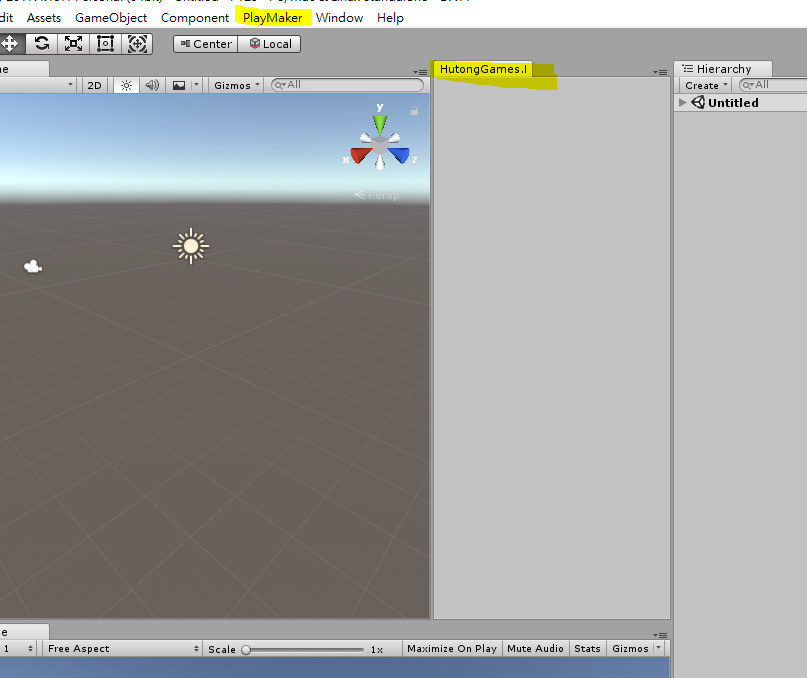This screenshot has height=678, width=807.
Task: Adjust the game view Scale slider
Action: pos(304,650)
